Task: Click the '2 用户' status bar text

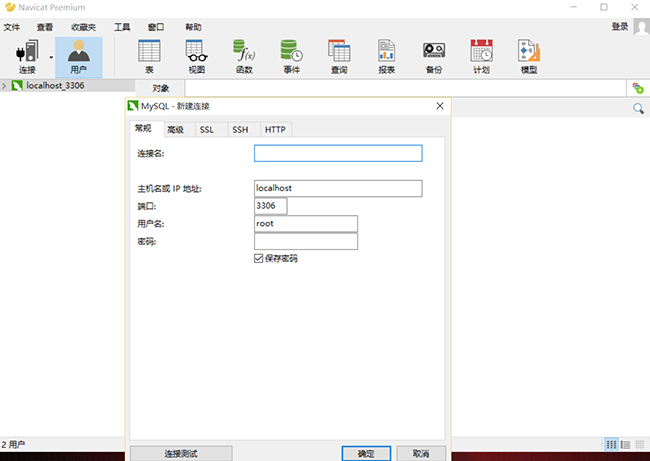Action: (13, 445)
